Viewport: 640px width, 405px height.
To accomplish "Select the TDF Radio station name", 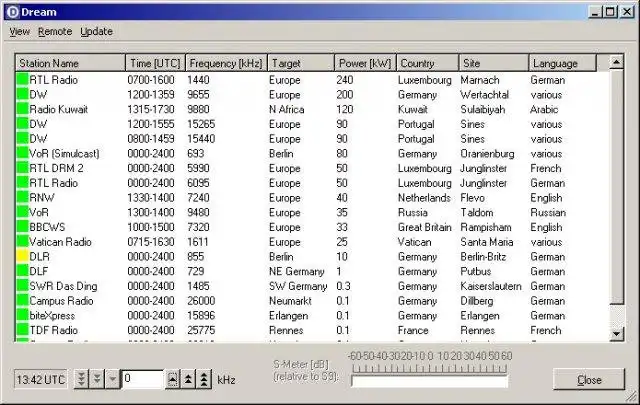I will pos(53,330).
